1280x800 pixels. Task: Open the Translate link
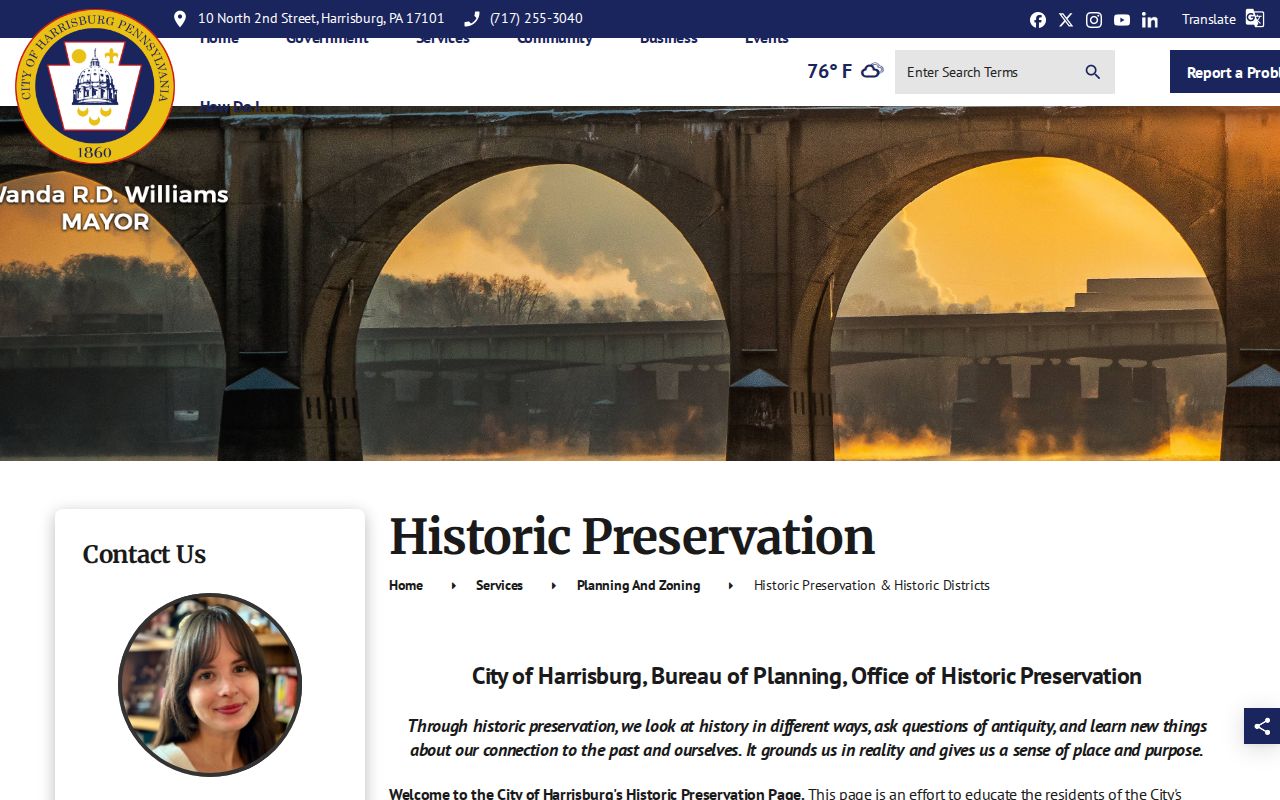tap(1209, 19)
